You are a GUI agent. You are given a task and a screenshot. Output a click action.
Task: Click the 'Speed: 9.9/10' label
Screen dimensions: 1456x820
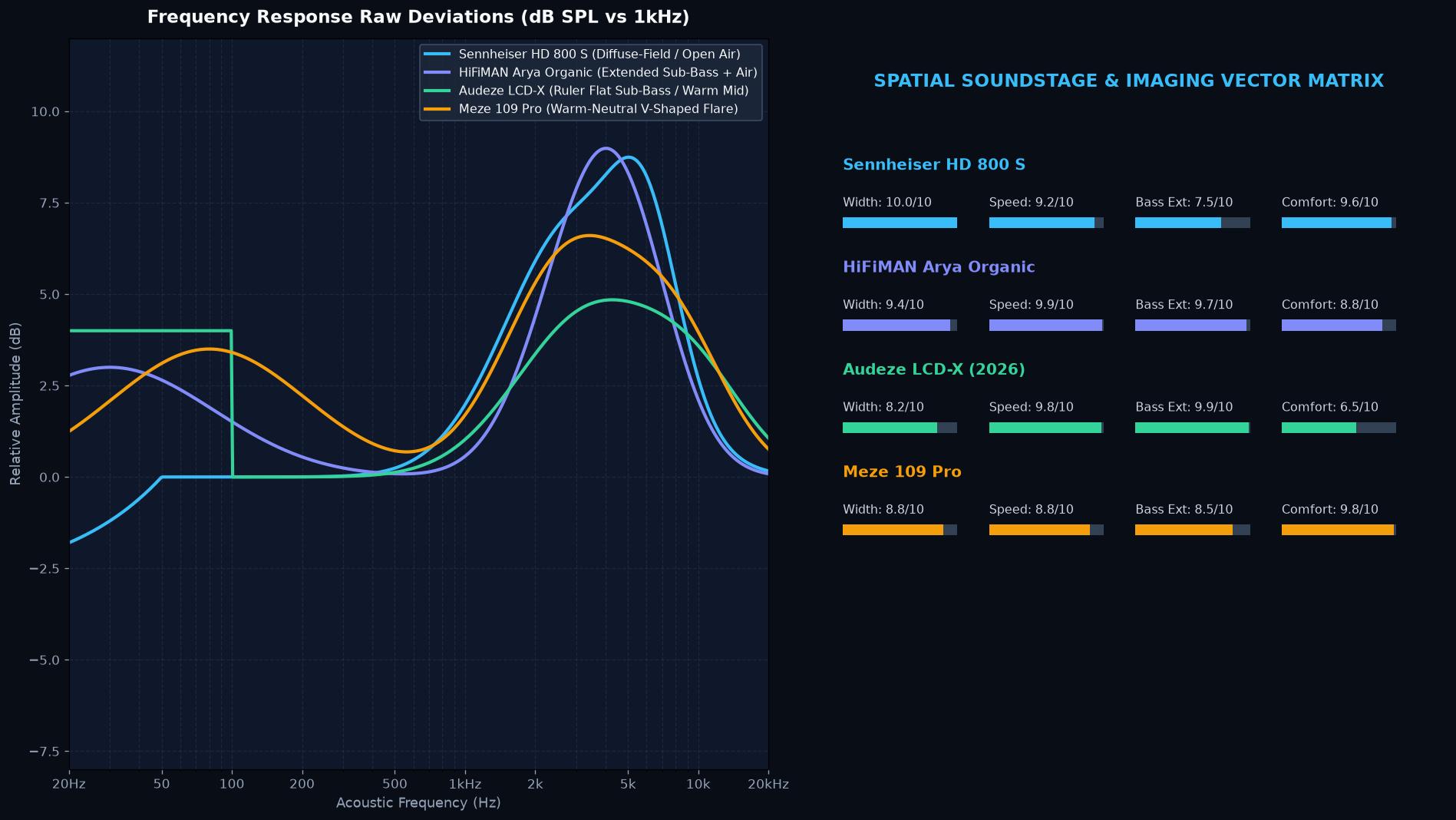(x=1032, y=305)
